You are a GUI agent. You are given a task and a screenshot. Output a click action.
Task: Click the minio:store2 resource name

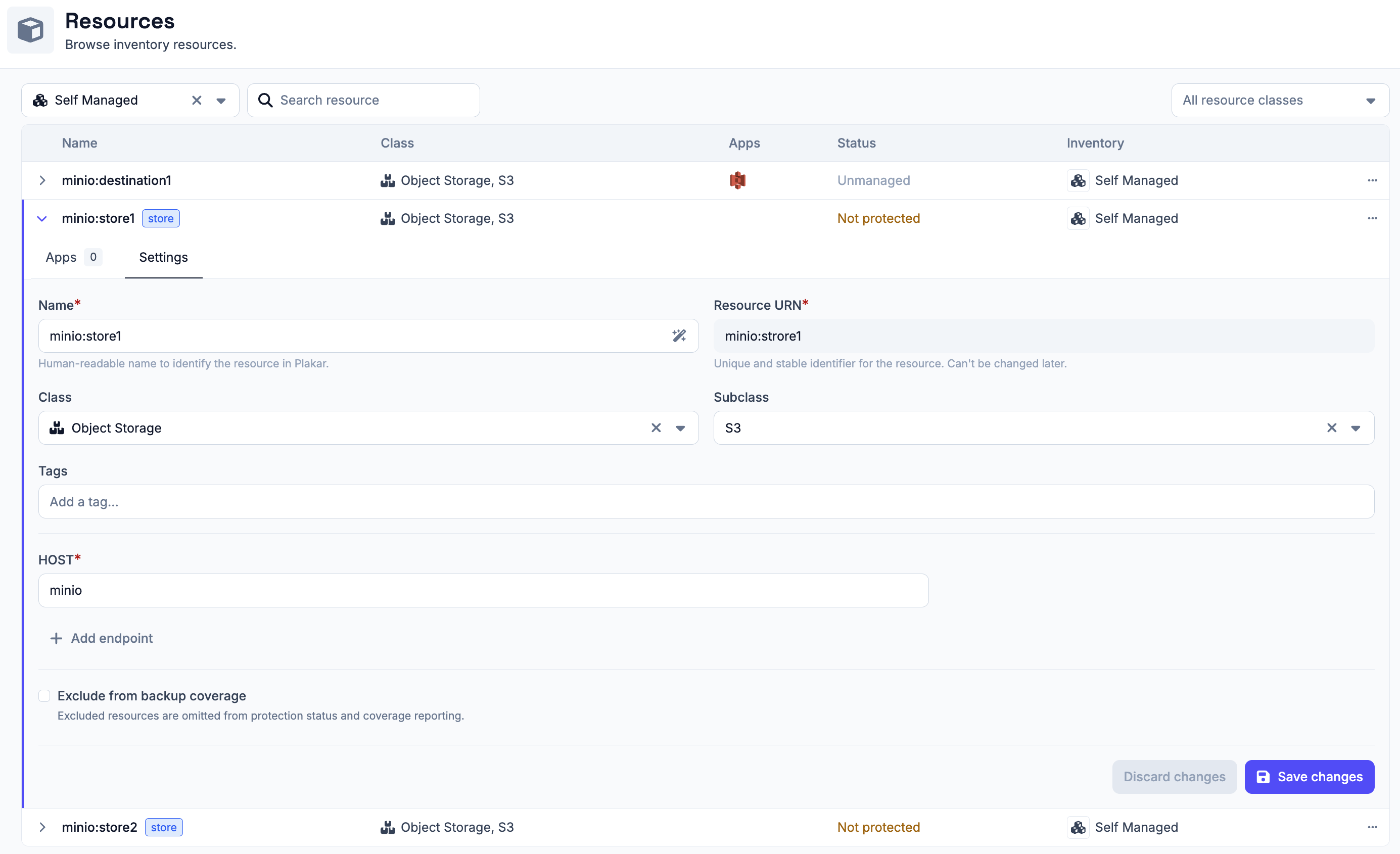[100, 827]
